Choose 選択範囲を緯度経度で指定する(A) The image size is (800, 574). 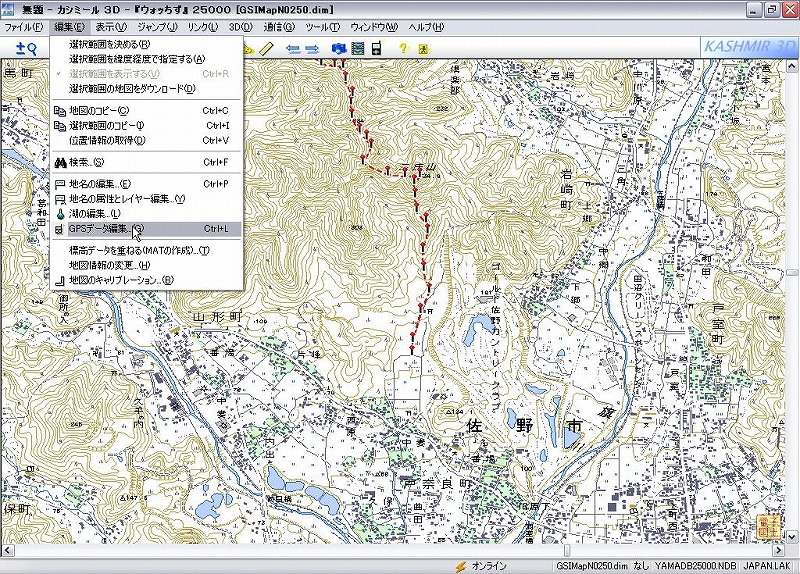point(146,59)
